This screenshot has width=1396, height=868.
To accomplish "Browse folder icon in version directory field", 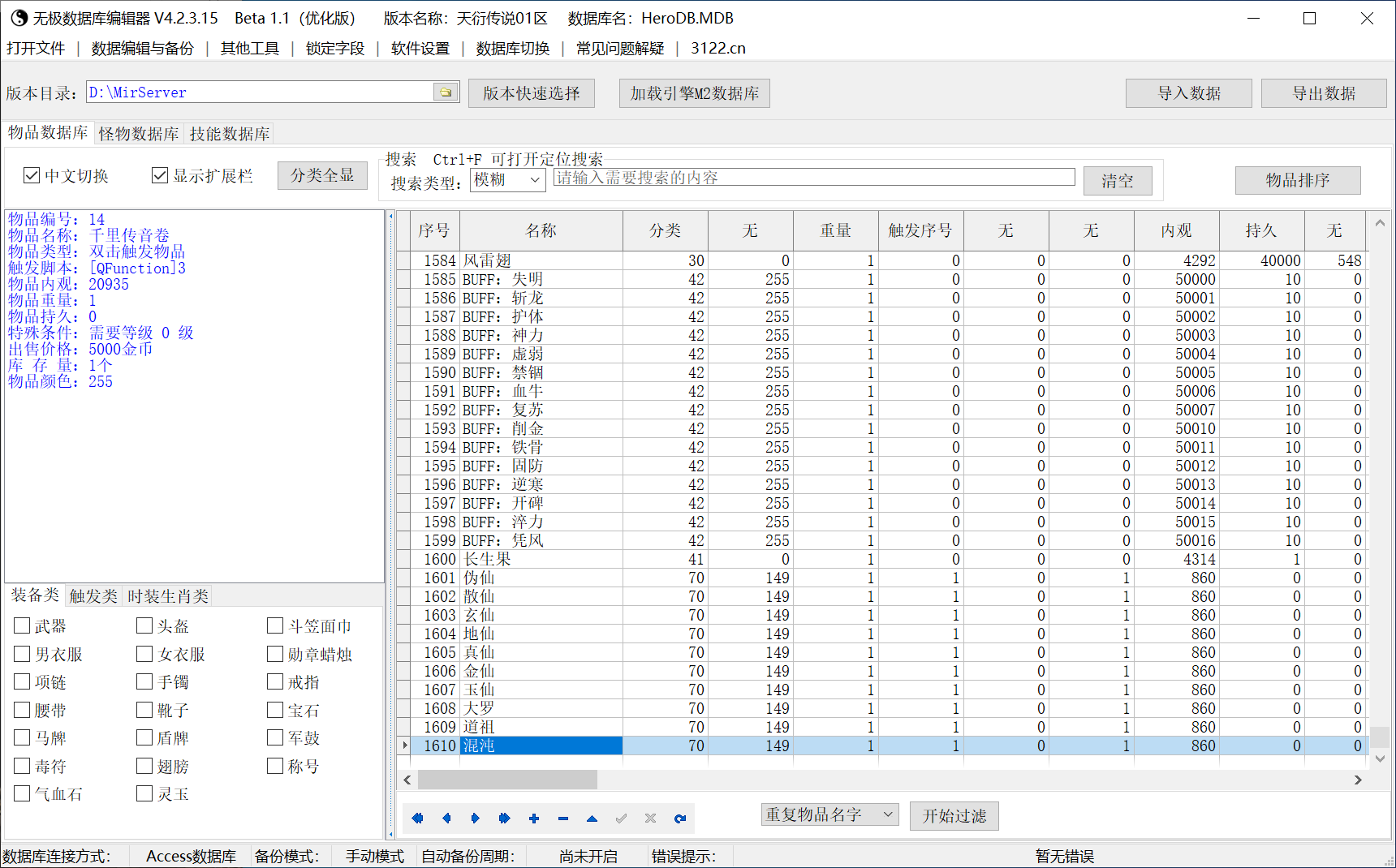I will 446,92.
